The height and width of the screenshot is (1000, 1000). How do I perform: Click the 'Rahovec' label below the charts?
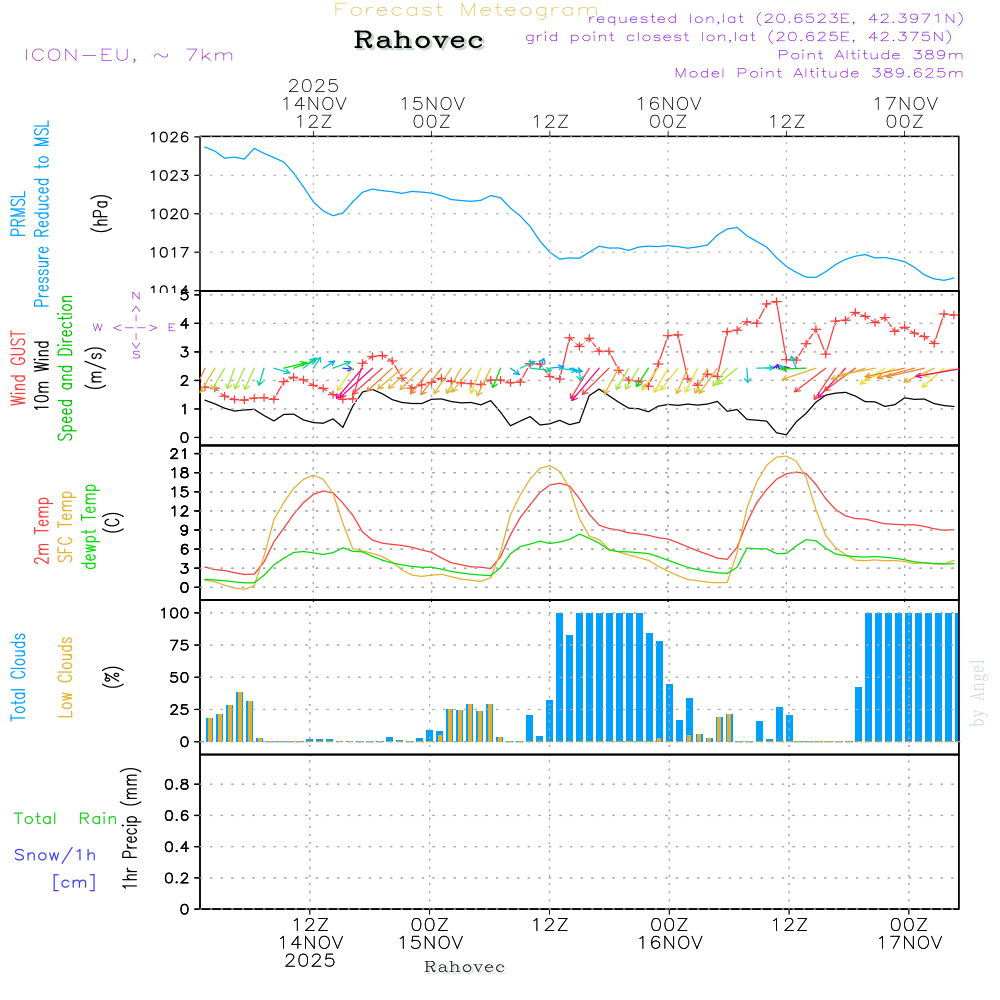(x=465, y=967)
